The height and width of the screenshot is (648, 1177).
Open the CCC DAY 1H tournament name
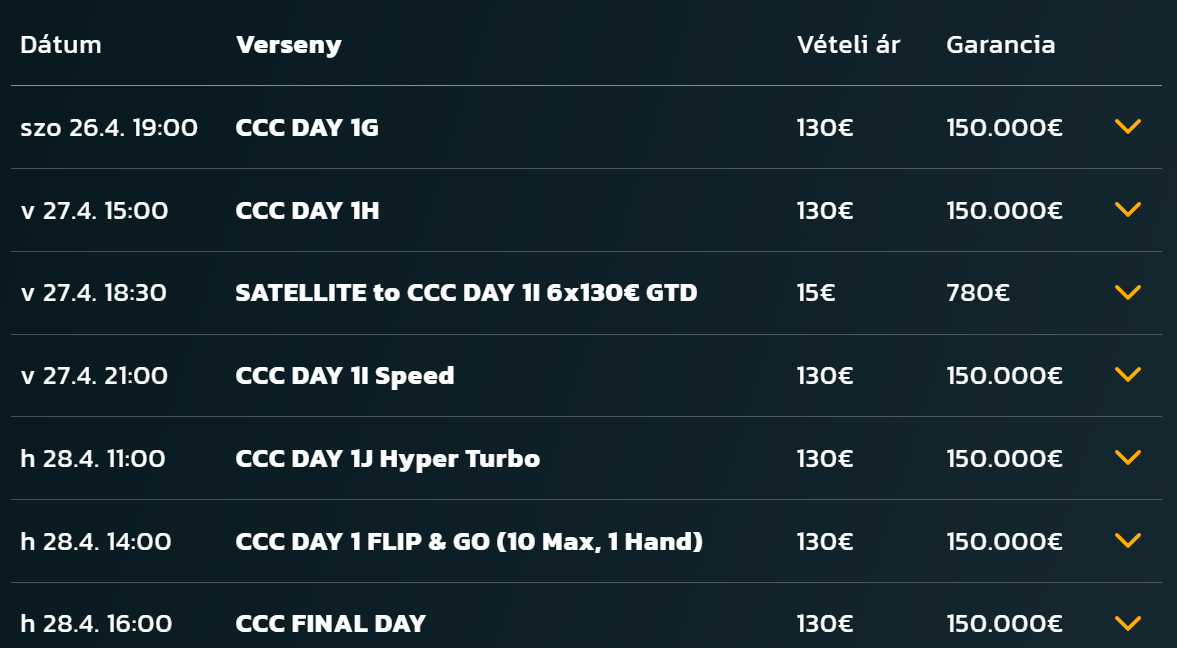[307, 211]
